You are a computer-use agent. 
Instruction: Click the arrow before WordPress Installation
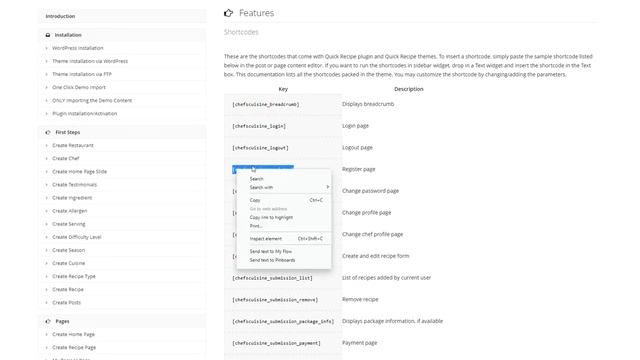47,48
